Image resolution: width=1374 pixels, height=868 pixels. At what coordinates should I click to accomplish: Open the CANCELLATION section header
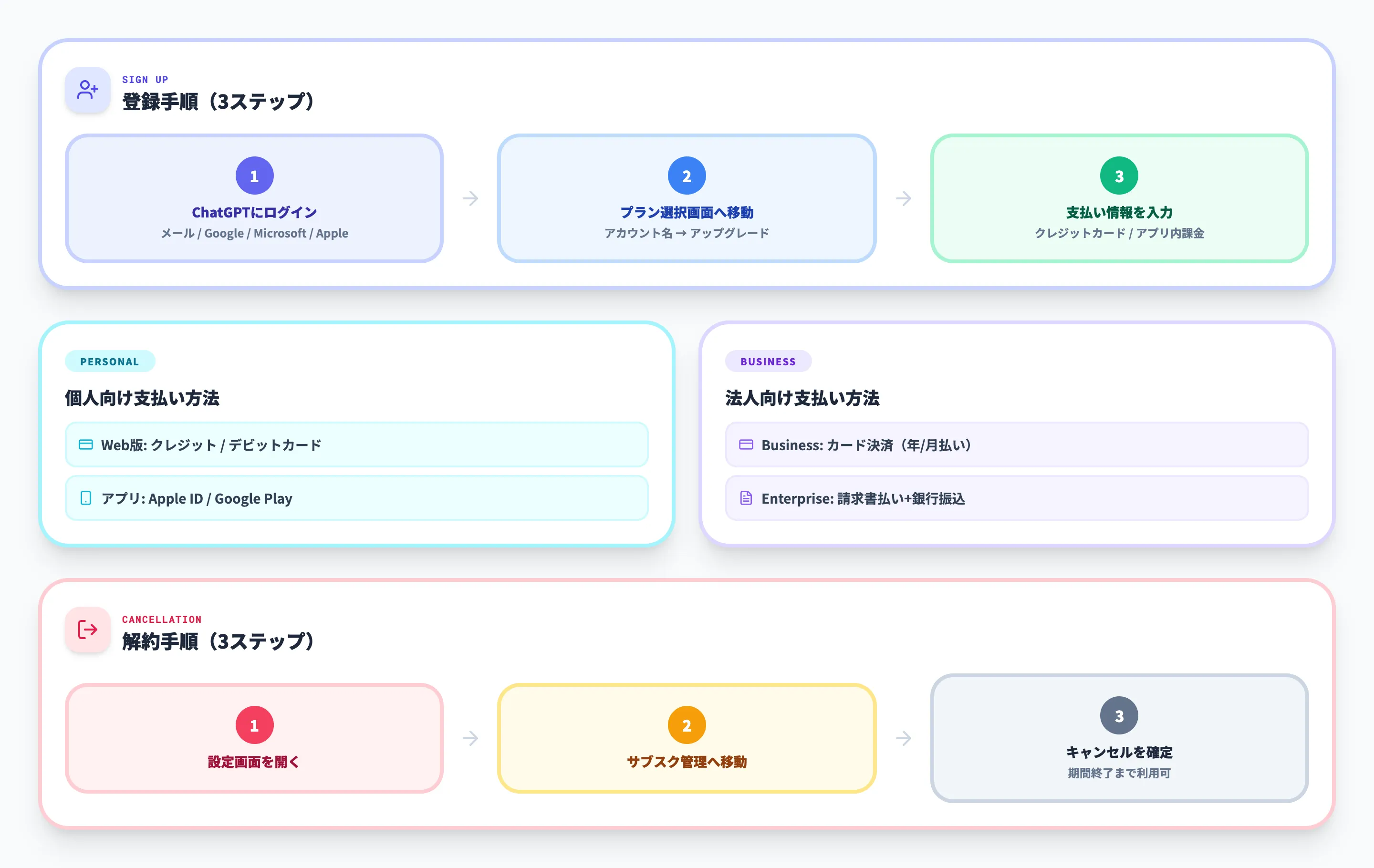pos(161,620)
